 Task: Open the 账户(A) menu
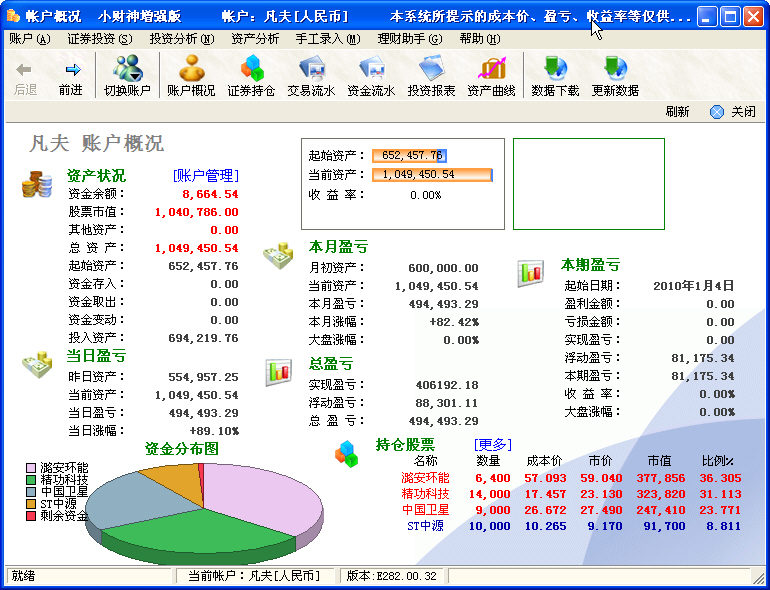(x=30, y=39)
